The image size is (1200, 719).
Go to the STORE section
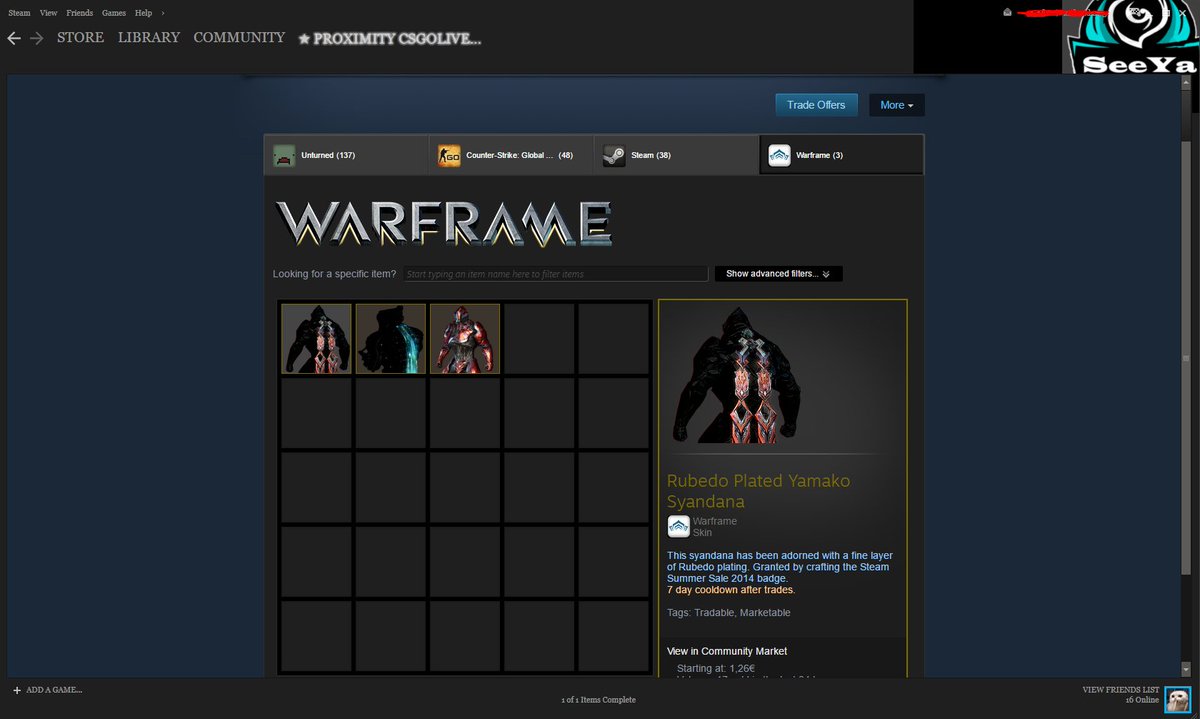tap(80, 38)
